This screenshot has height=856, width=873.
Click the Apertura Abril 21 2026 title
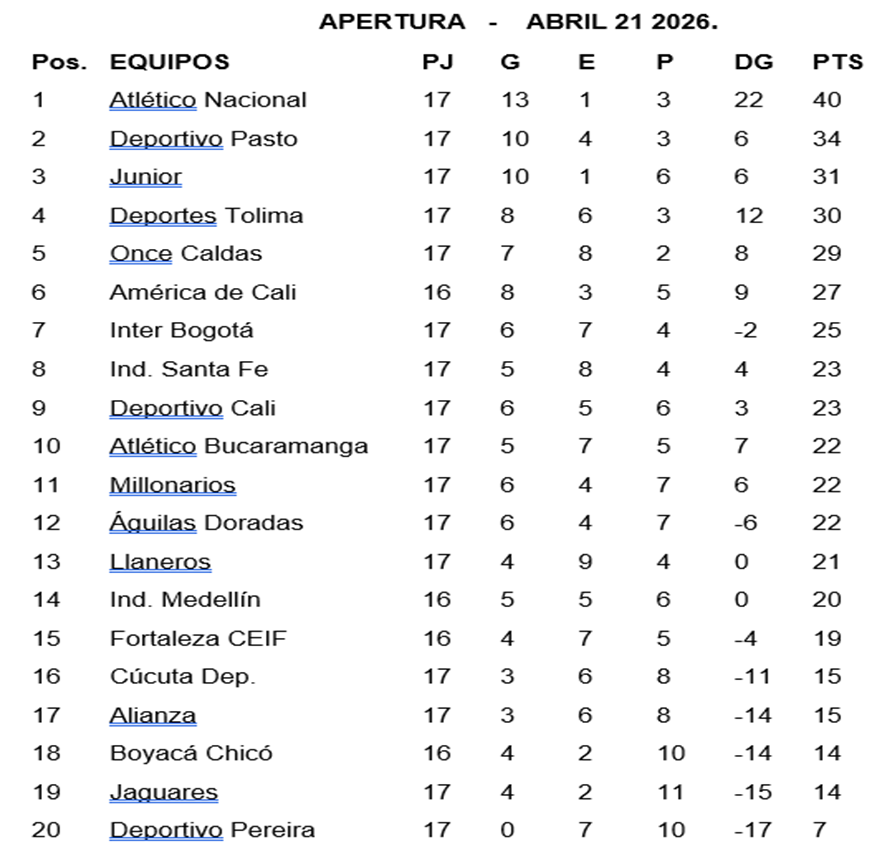(518, 22)
